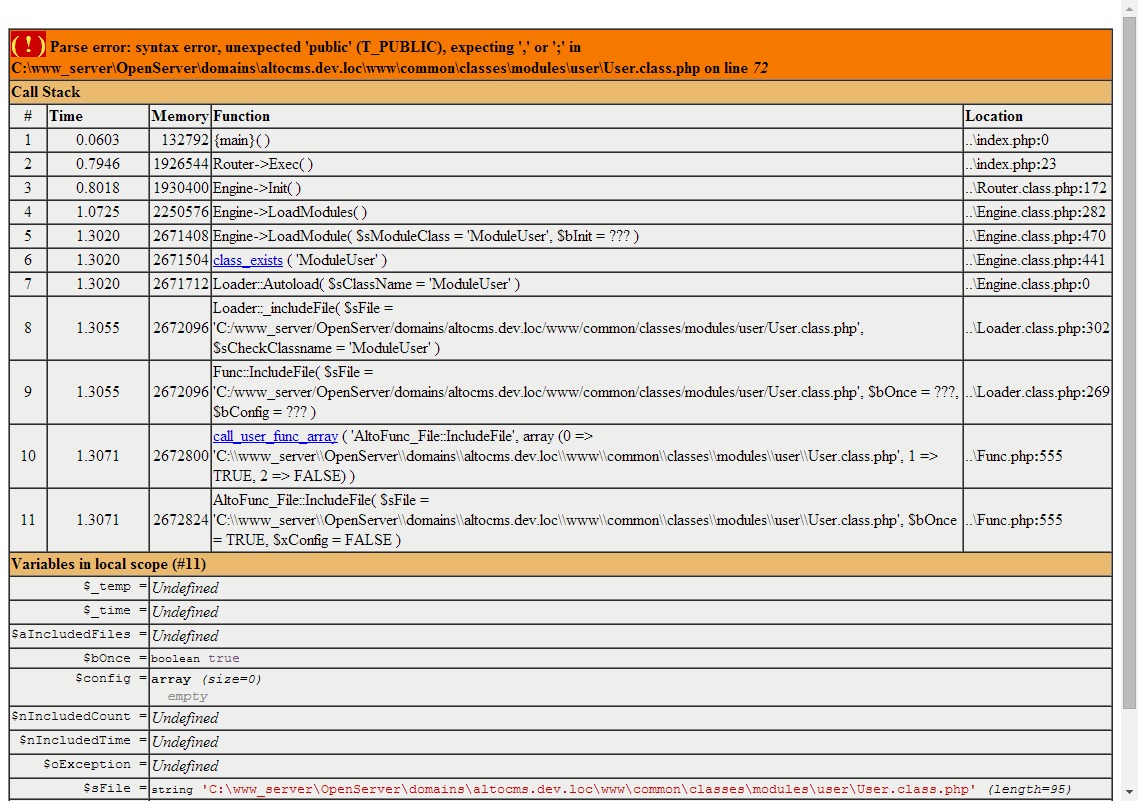
Task: Click the $sFile string path value
Action: 588,789
